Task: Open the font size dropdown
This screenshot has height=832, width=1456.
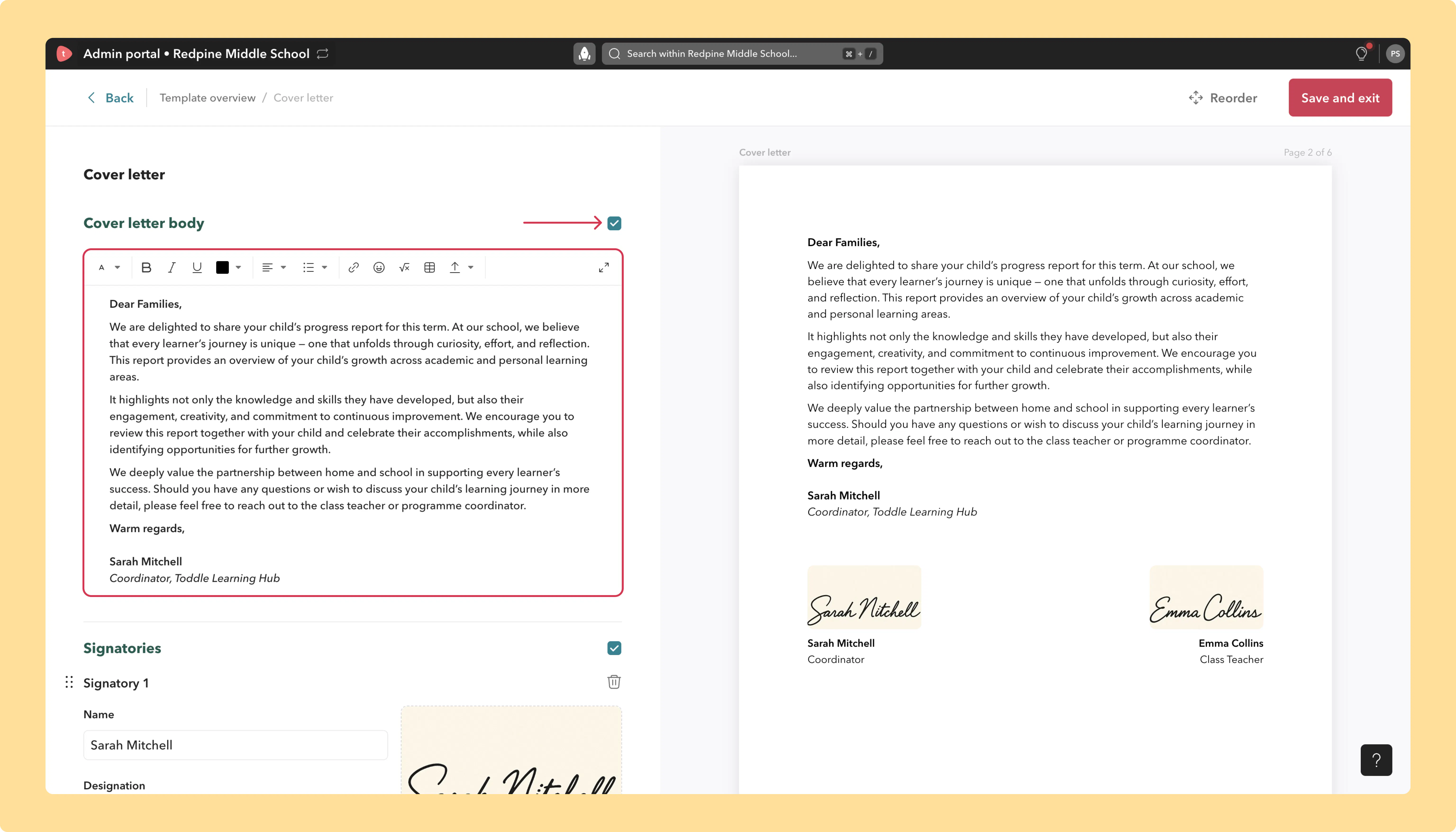Action: click(x=109, y=267)
